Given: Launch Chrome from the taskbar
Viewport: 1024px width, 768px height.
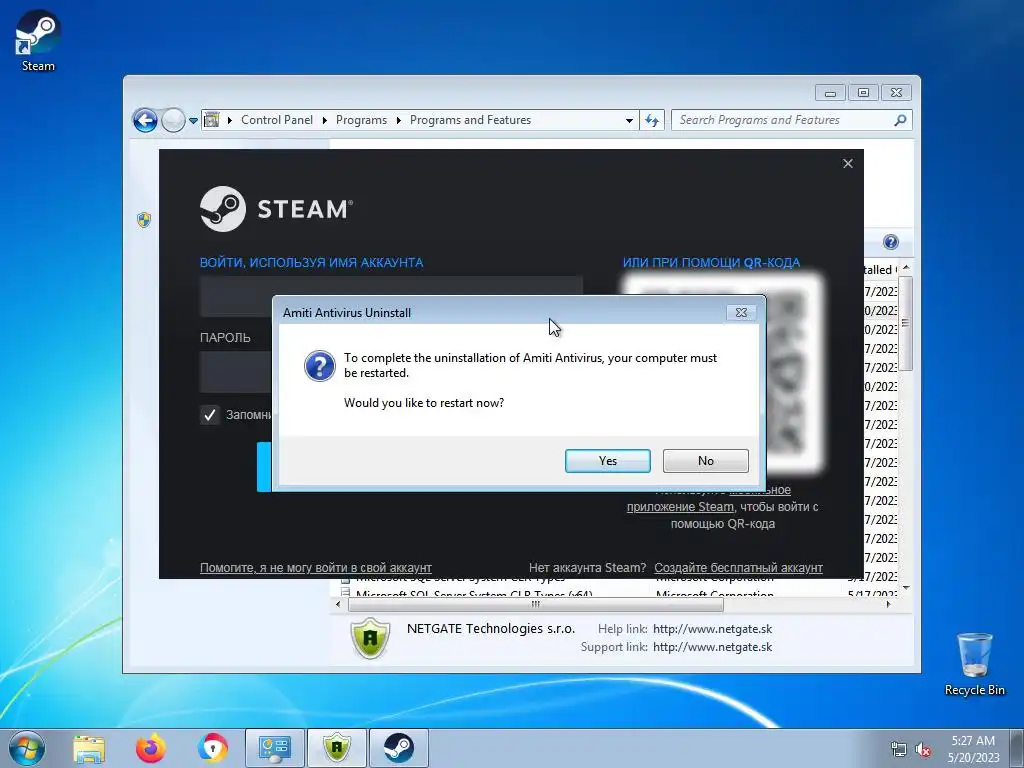Looking at the screenshot, I should tap(212, 748).
